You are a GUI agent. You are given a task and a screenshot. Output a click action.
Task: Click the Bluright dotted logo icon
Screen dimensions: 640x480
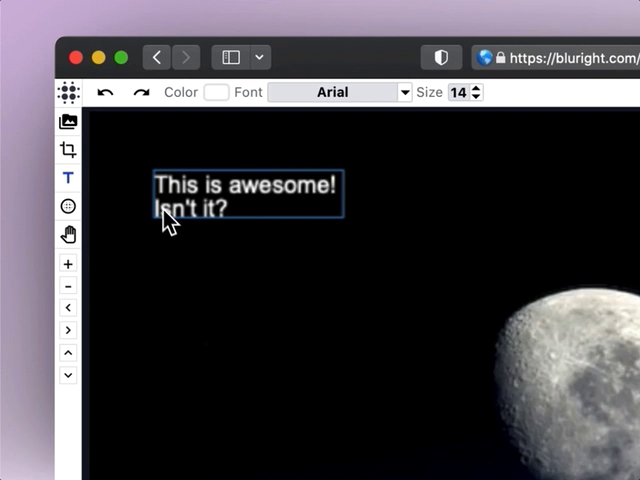(69, 92)
